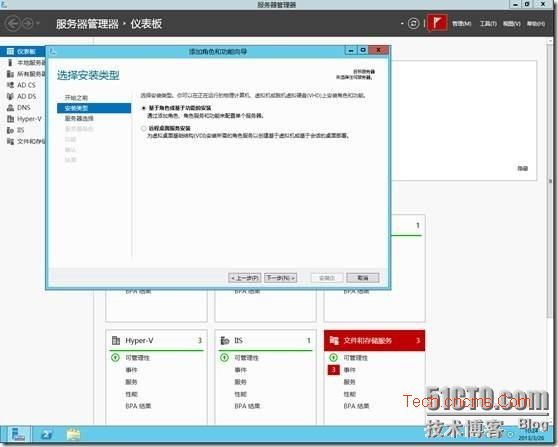Minimize the 添加角色和功能向导 wizard window
The image size is (558, 447).
(x=351, y=51)
